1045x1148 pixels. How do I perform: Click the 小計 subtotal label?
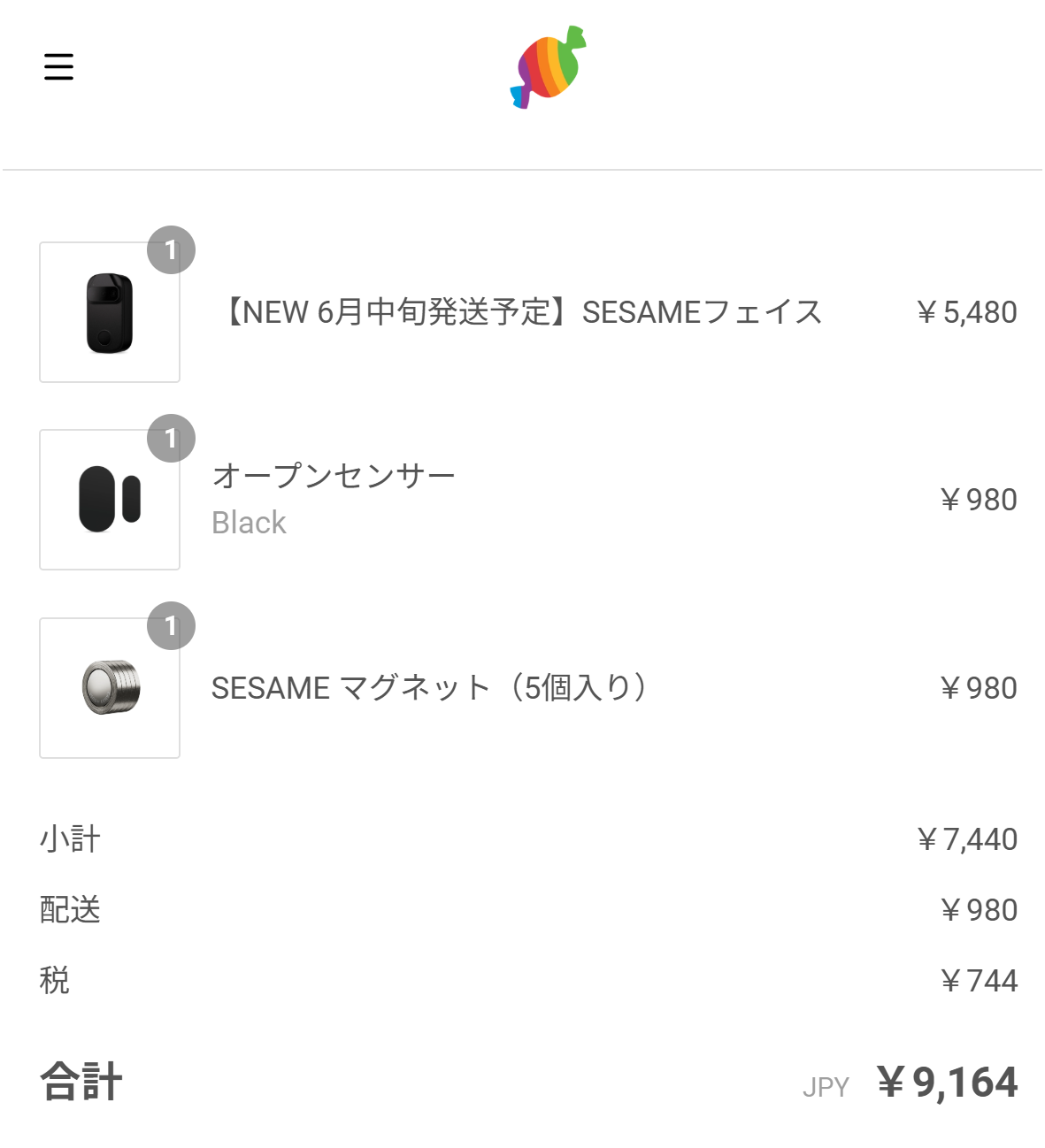point(70,839)
